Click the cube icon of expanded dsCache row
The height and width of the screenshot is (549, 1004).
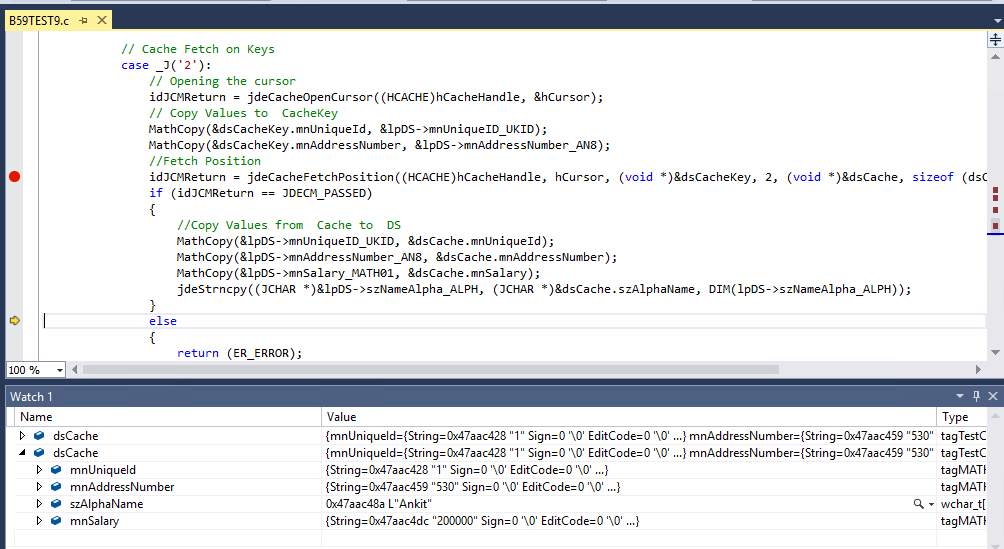[x=39, y=452]
